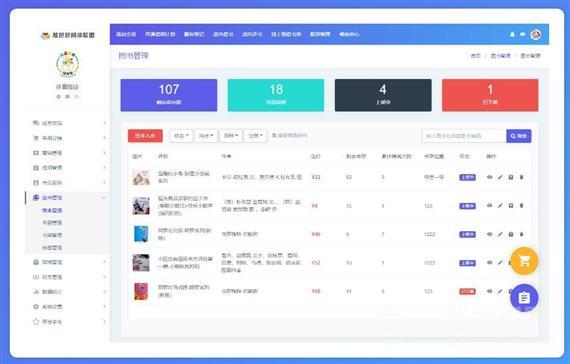Image resolution: width=570 pixels, height=364 pixels.
Task: Open the first item in the blue top navigation
Action: click(x=126, y=34)
